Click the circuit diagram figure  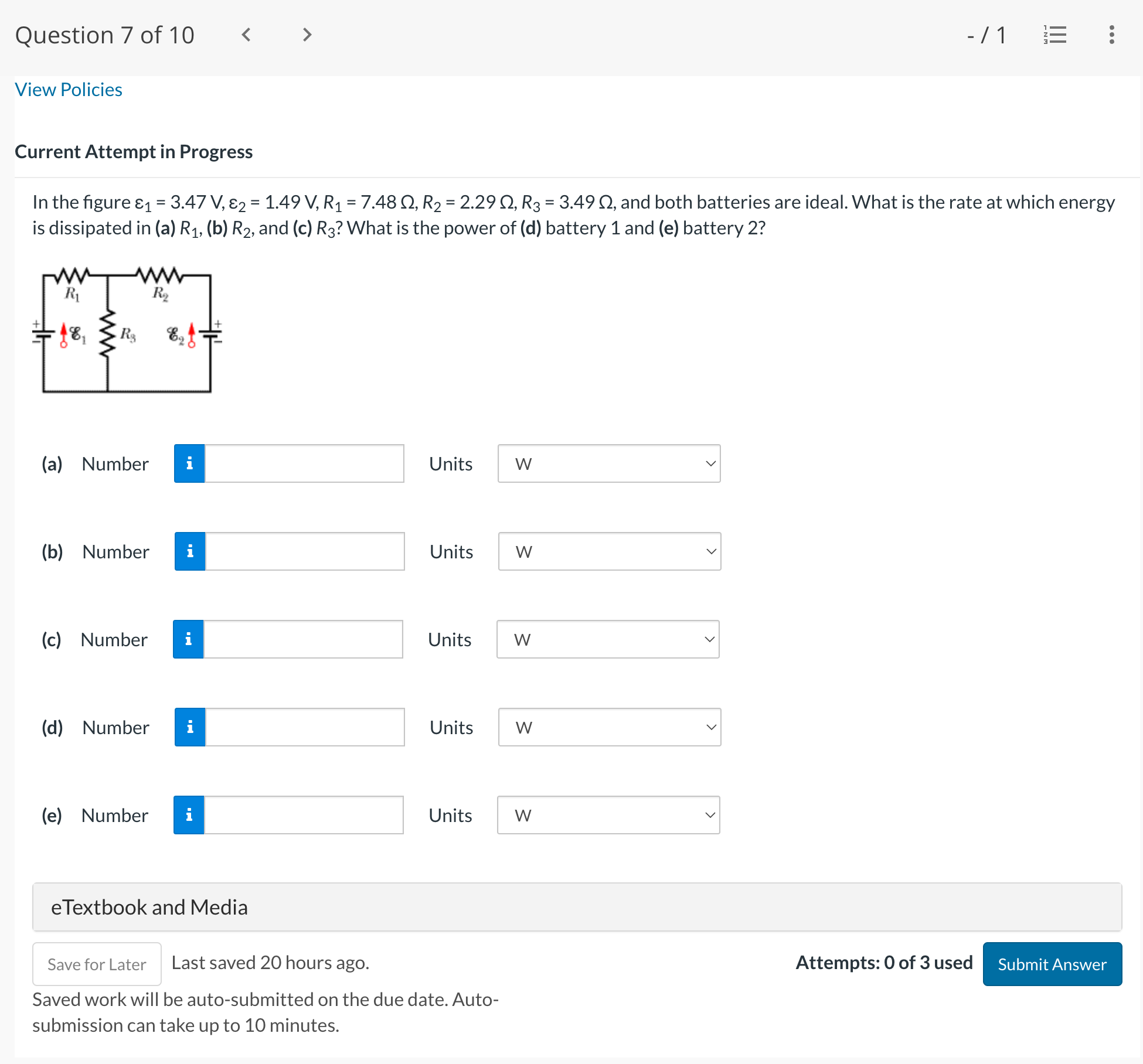click(x=127, y=330)
